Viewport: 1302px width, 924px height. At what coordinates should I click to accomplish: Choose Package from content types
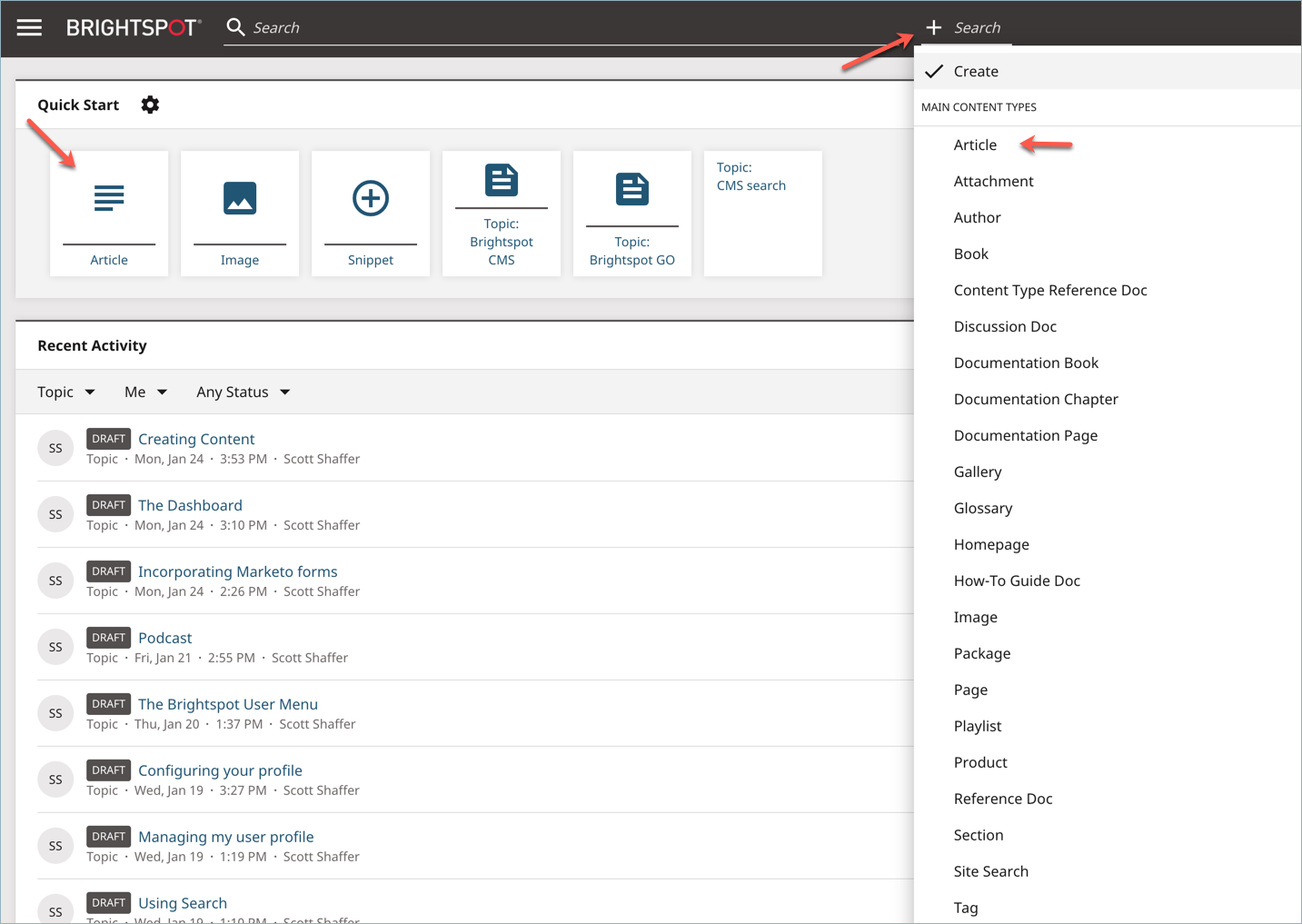coord(982,653)
